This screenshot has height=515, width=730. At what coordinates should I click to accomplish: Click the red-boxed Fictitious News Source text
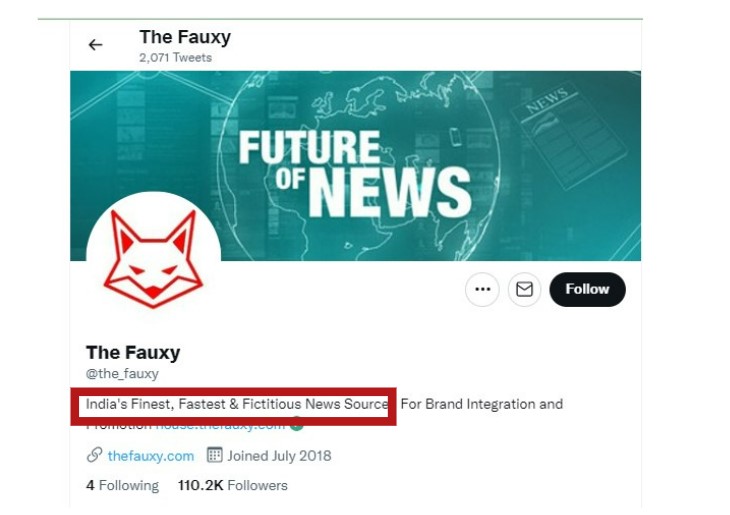coord(236,404)
